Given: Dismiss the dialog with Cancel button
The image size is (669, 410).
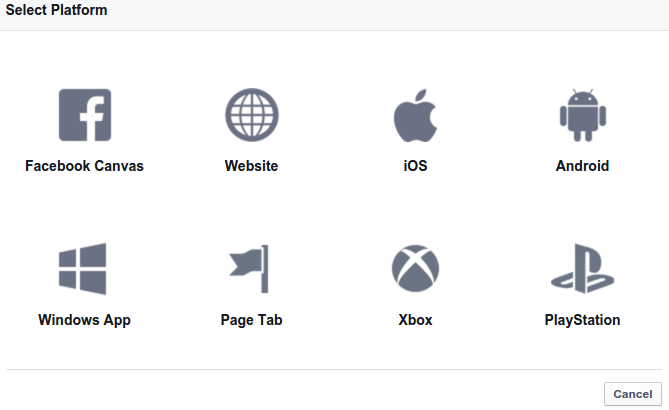Looking at the screenshot, I should (633, 394).
